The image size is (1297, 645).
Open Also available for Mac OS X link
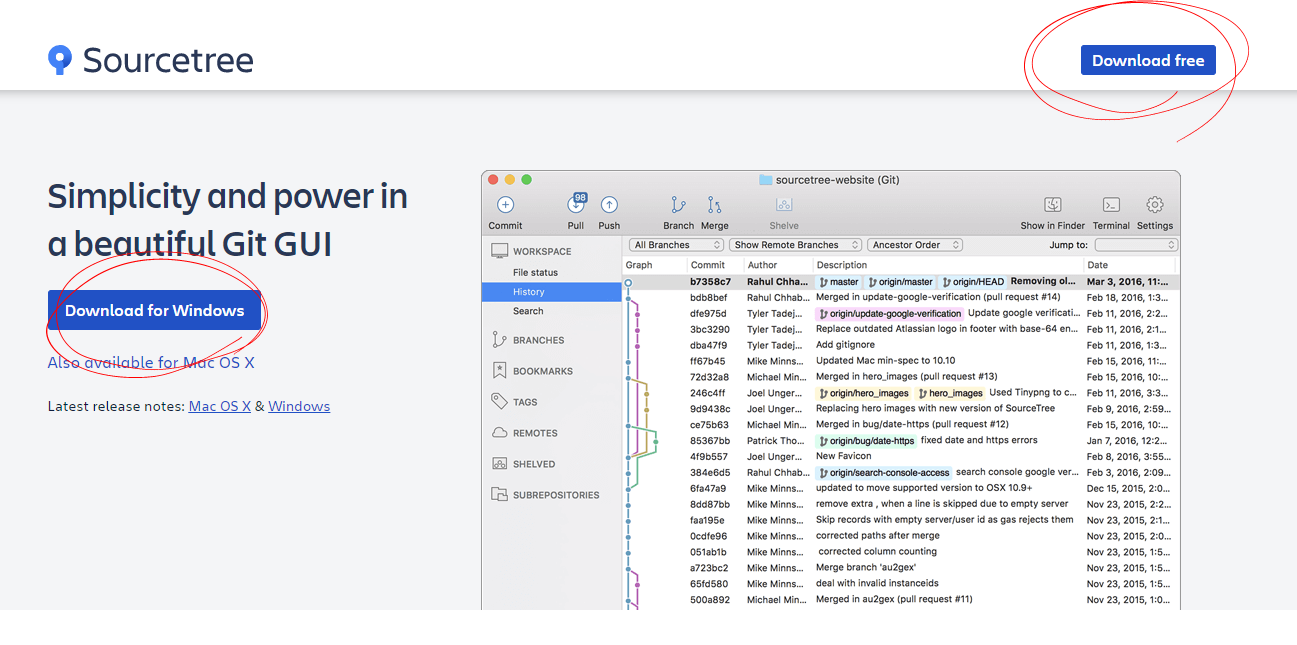point(151,362)
